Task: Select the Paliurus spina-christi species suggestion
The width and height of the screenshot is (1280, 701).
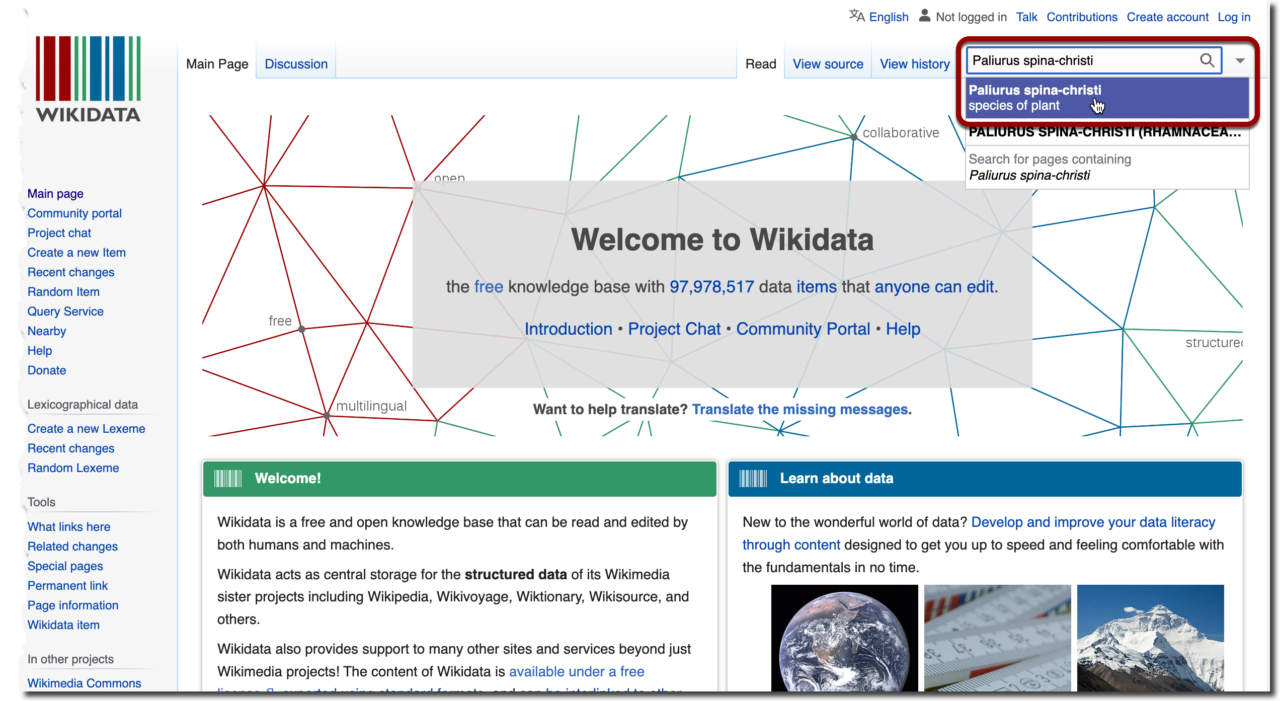Action: tap(1060, 97)
